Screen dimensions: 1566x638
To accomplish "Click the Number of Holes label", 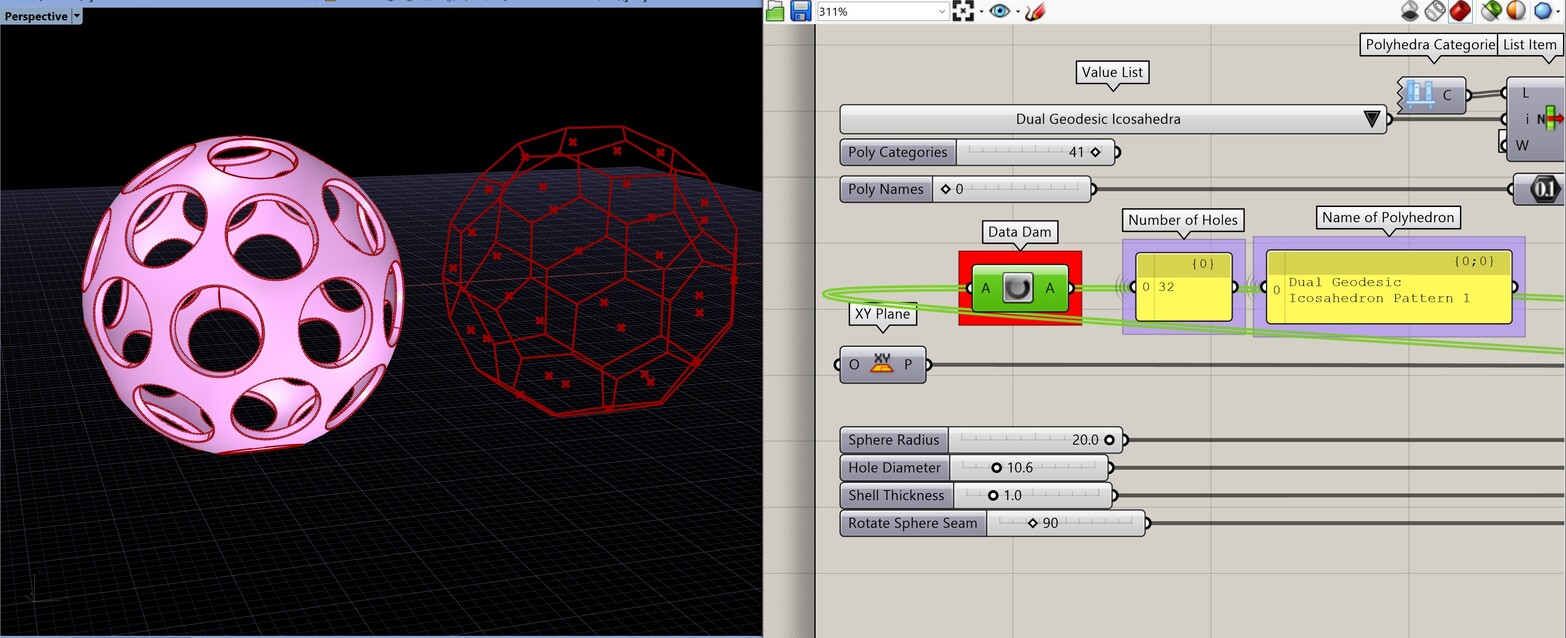I will click(1183, 220).
